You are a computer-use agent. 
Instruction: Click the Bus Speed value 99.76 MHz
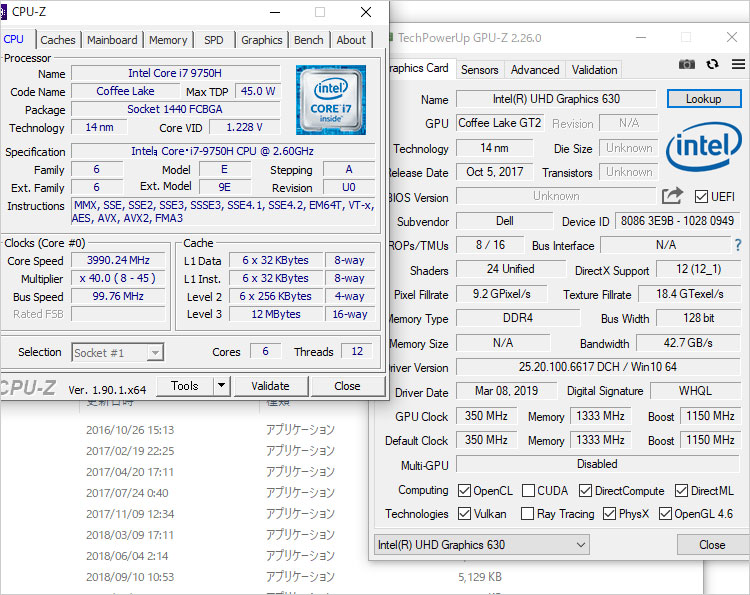pyautogui.click(x=118, y=297)
